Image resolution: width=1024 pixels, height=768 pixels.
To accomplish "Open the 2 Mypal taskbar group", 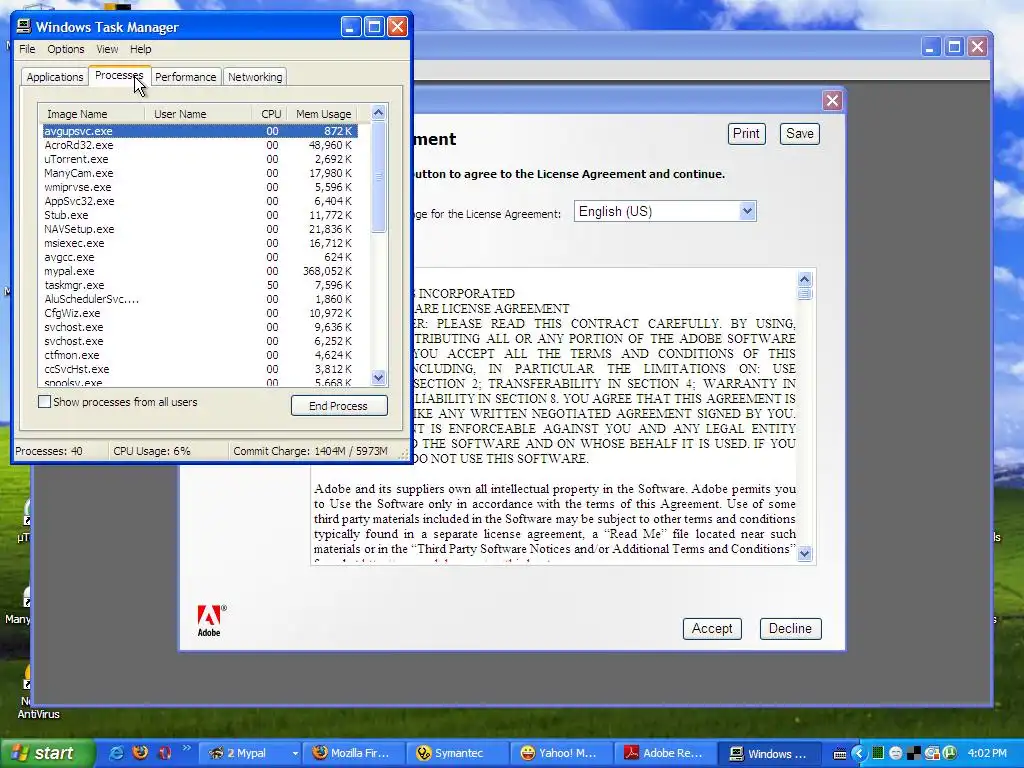I will pos(252,753).
